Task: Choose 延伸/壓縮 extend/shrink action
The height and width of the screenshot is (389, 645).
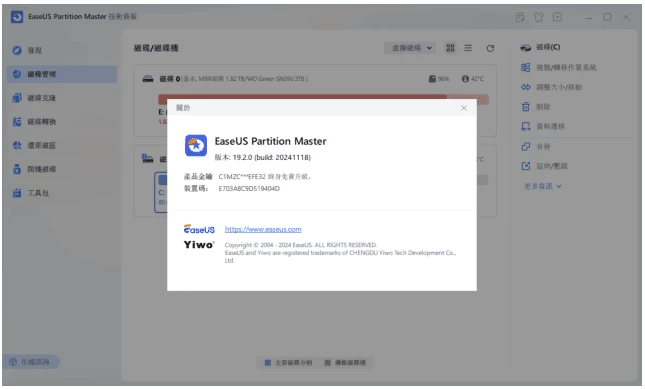Action: (544, 166)
